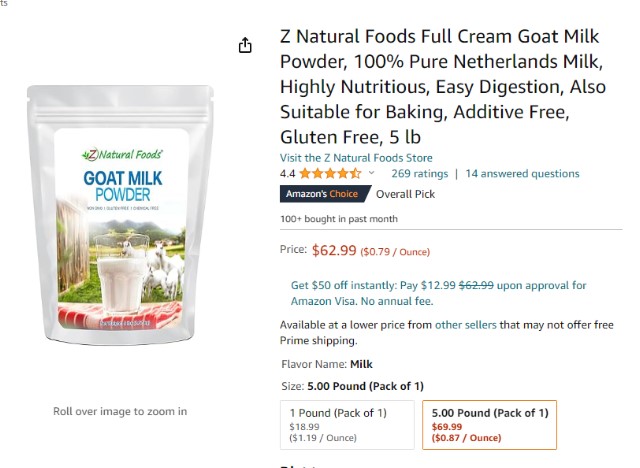Click the 100+ bought in past month note
The image size is (640, 468).
click(338, 219)
